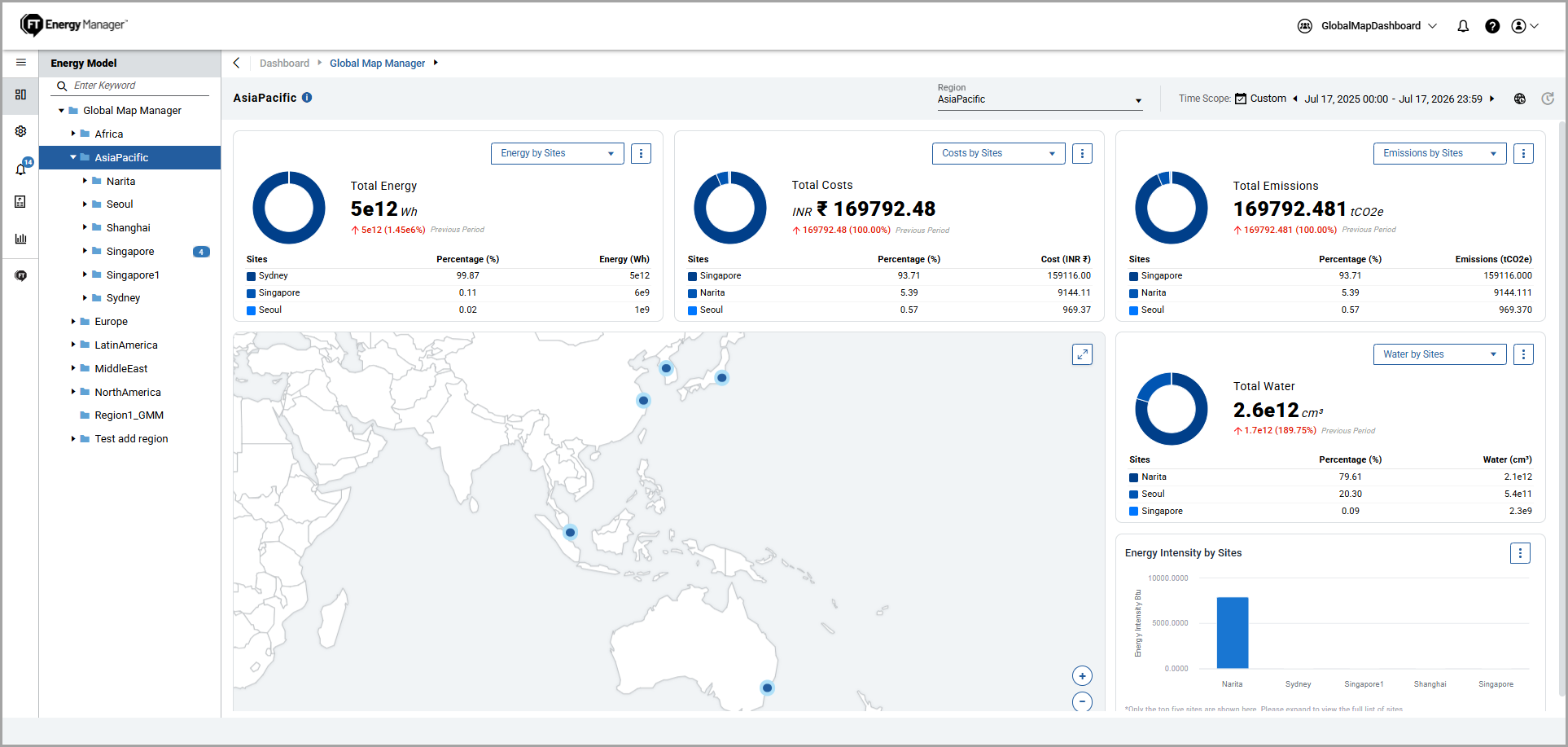
Task: Click the Dashboard breadcrumb link
Action: point(284,64)
